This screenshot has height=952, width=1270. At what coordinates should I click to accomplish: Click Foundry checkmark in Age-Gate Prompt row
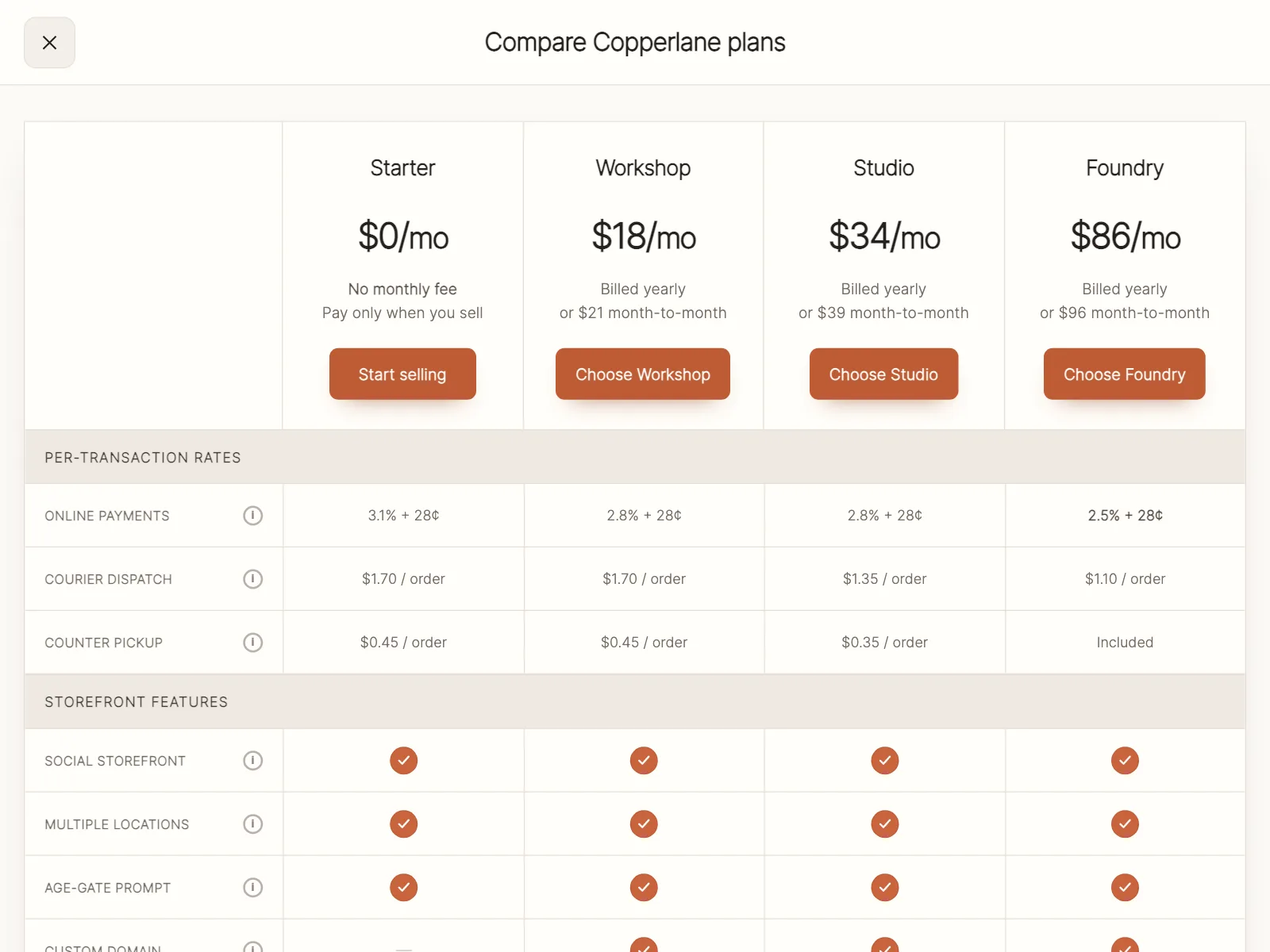click(x=1125, y=888)
